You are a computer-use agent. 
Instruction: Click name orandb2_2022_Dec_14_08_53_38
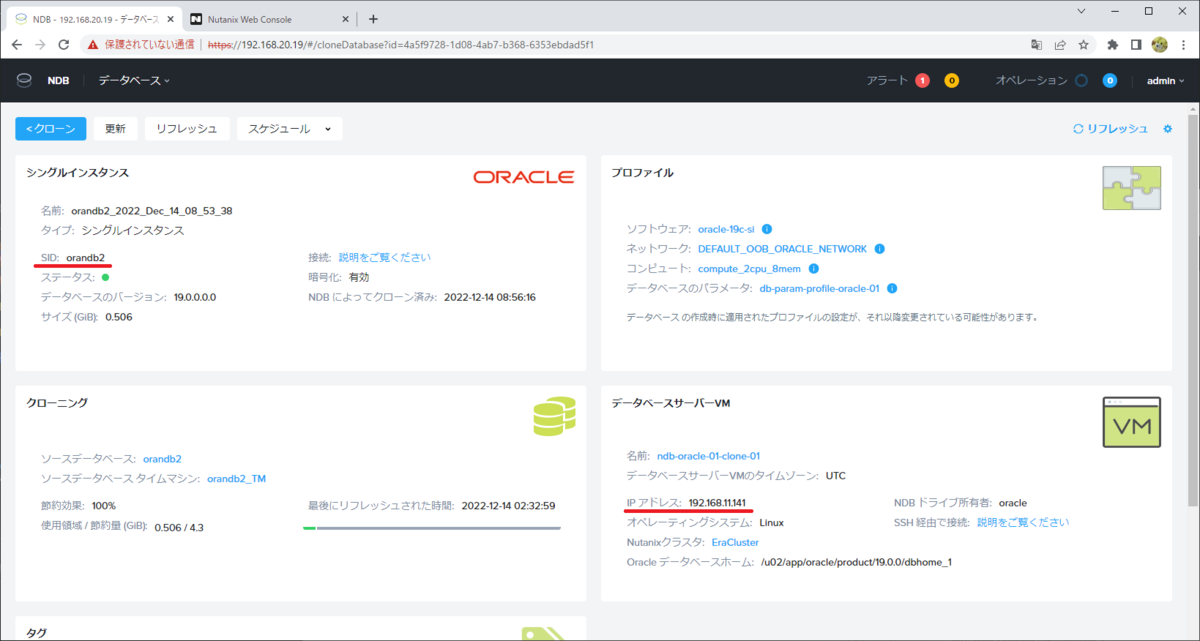pyautogui.click(x=152, y=211)
